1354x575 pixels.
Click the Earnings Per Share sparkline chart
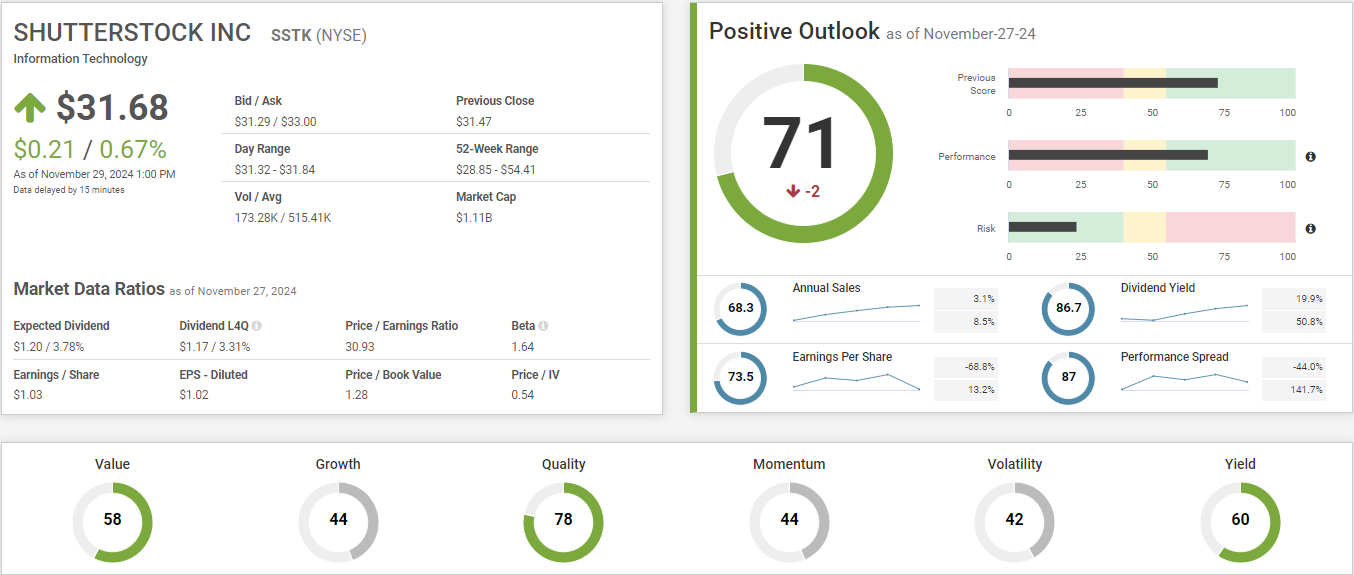(x=856, y=382)
